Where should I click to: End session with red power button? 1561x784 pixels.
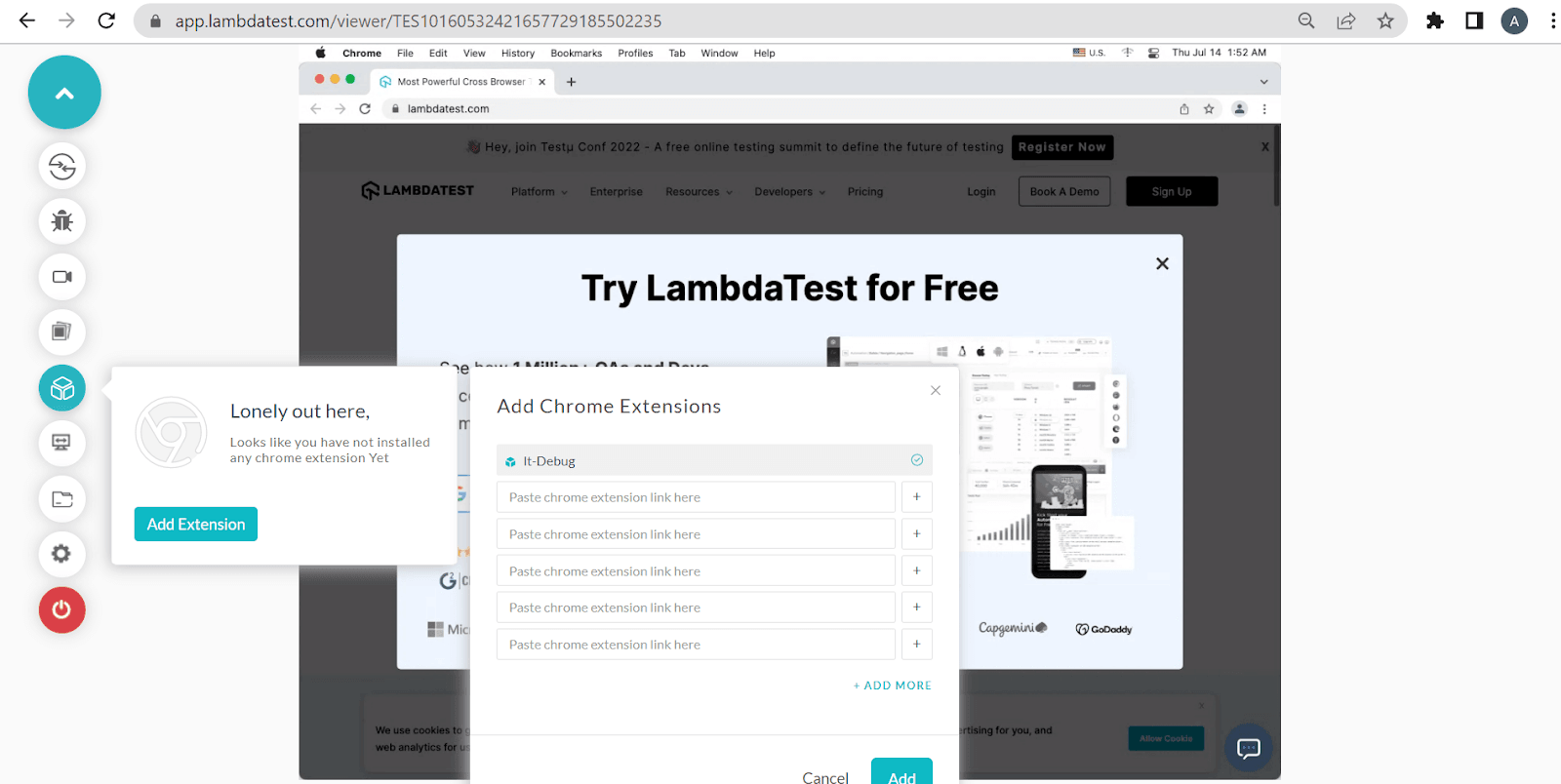[x=62, y=609]
